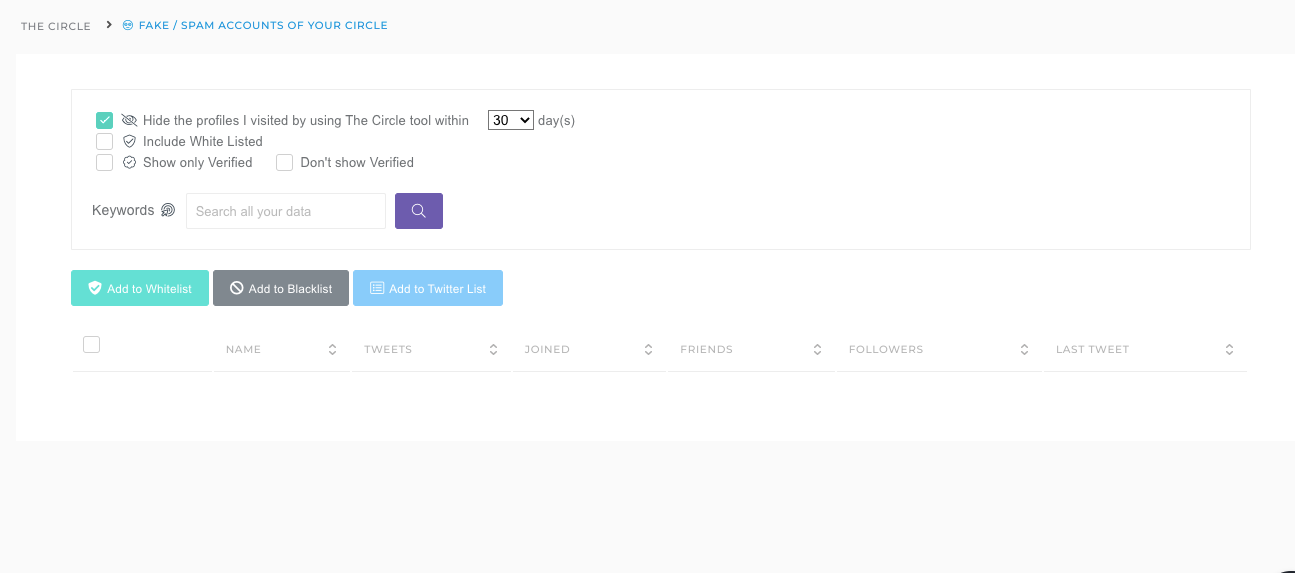
Task: Click the verified badge icon beside Show only Verified
Action: tap(129, 162)
